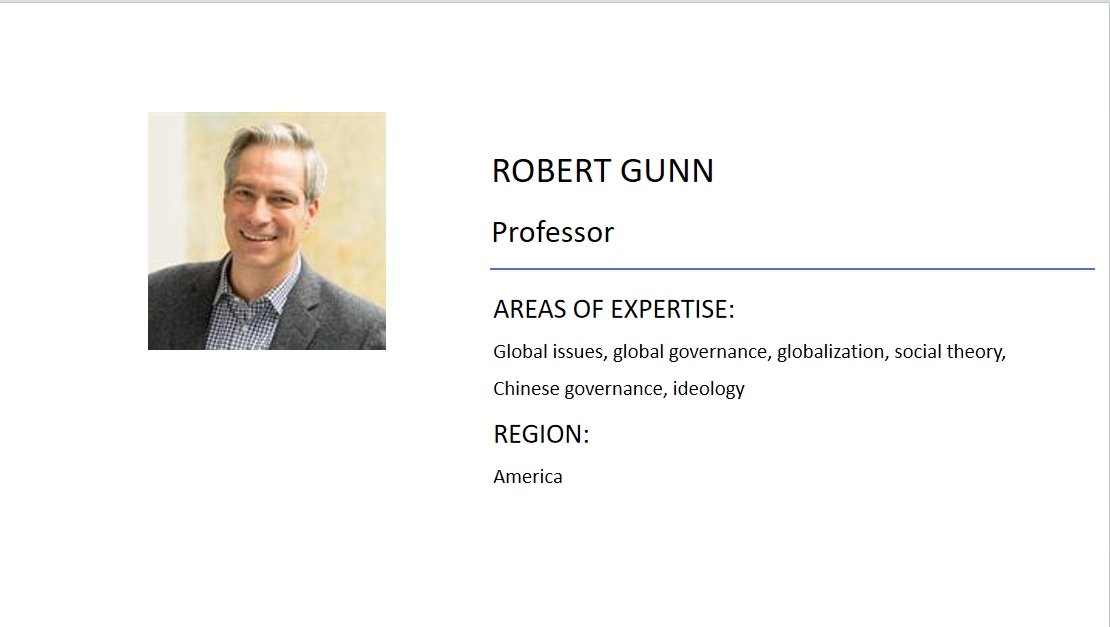Viewport: 1110px width, 627px height.
Task: Click the "REGION:" heading
Action: tap(541, 435)
